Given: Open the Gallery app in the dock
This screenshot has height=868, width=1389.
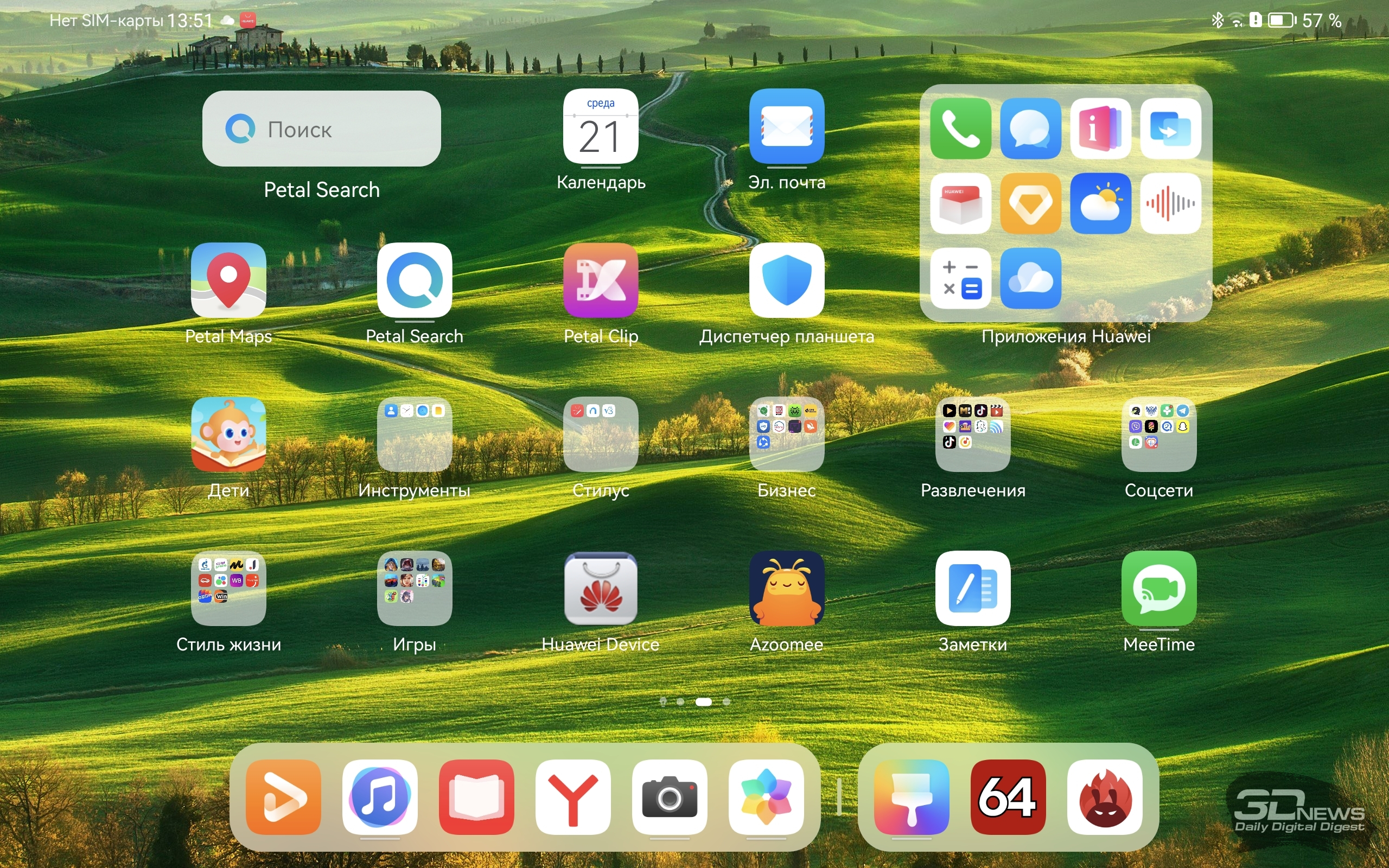Looking at the screenshot, I should tap(766, 797).
